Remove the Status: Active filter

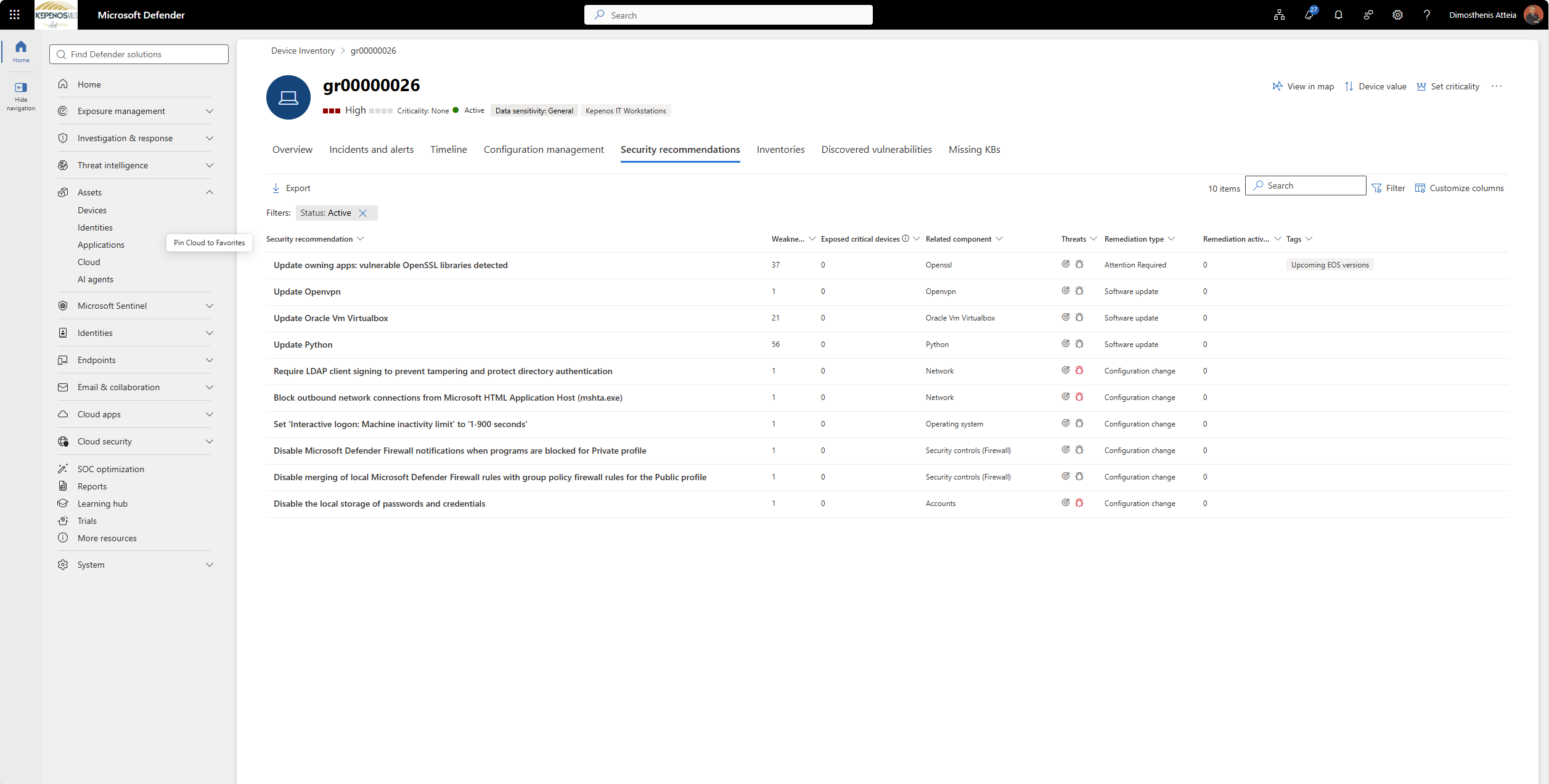(363, 213)
